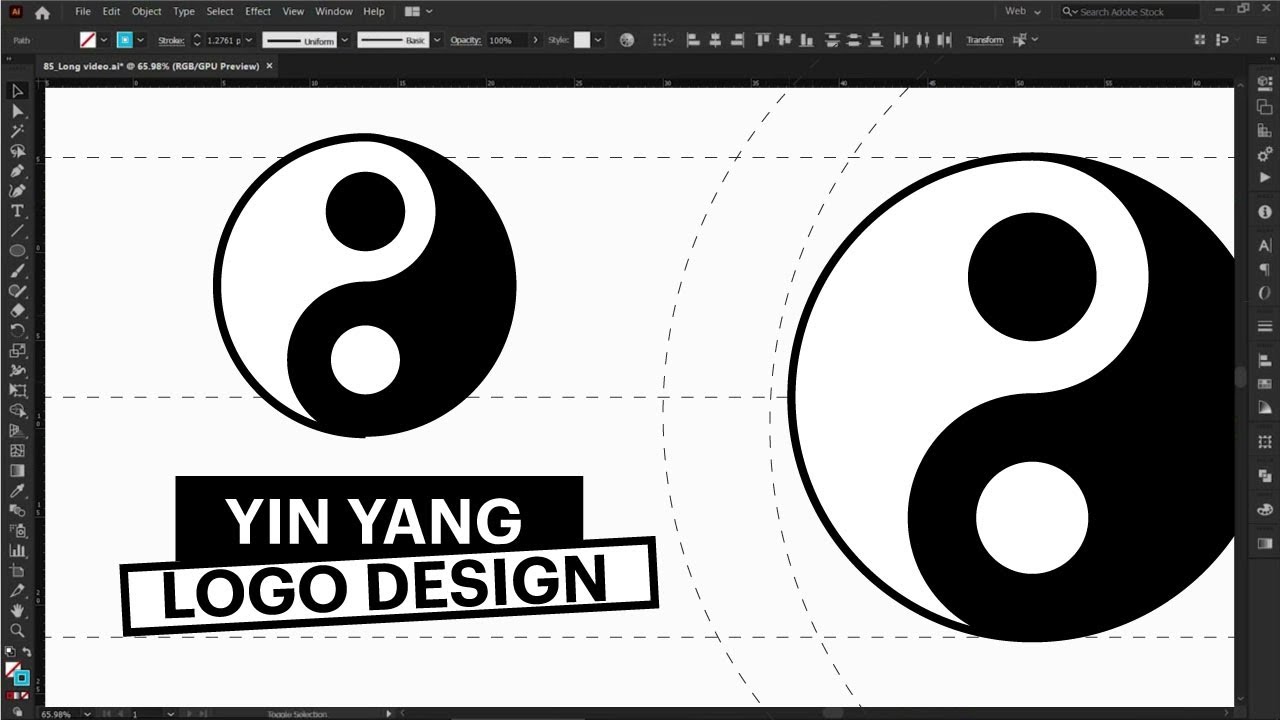The width and height of the screenshot is (1280, 720).
Task: Select the Column Graph tool
Action: [17, 550]
